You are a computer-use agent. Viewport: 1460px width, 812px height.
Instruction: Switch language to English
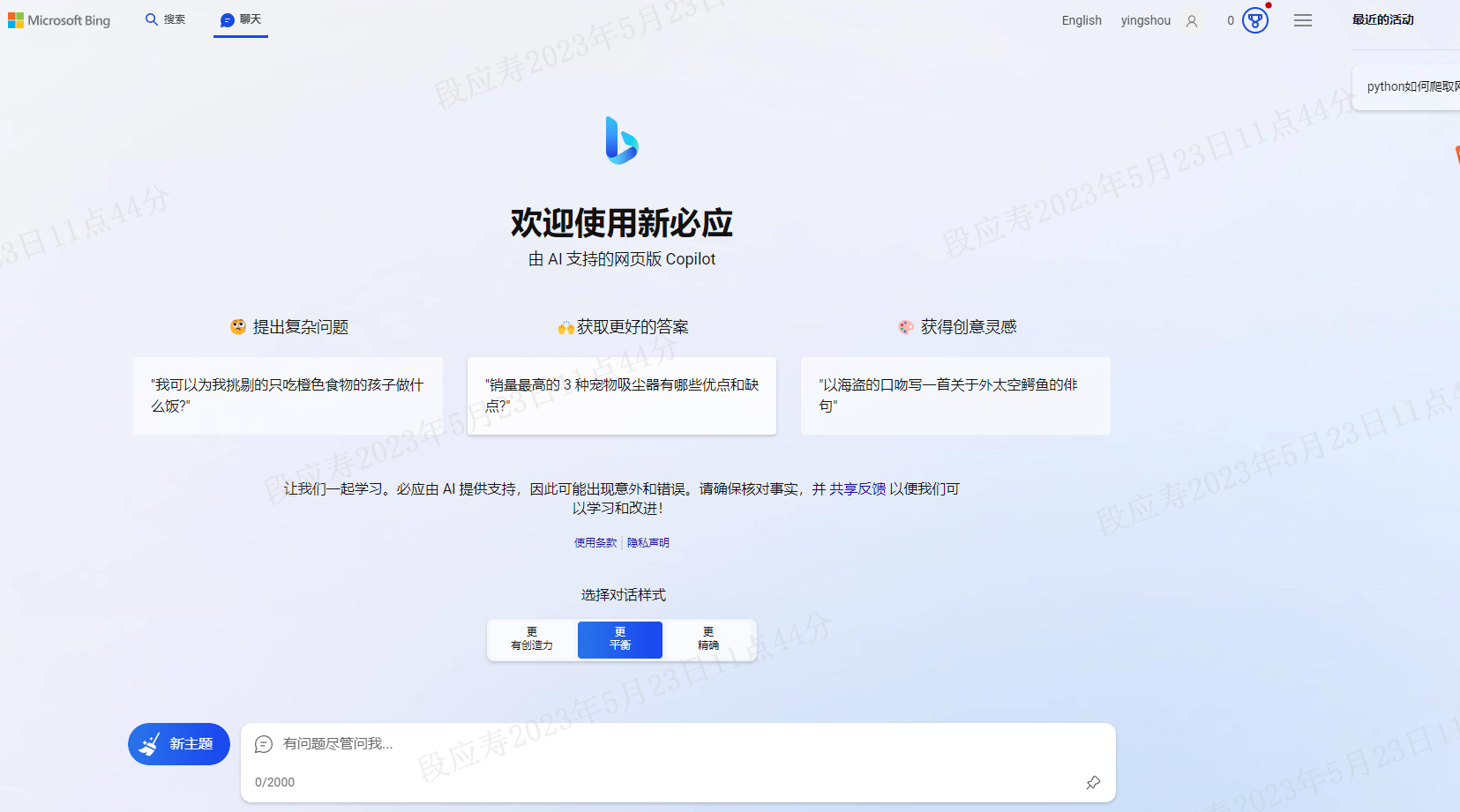click(x=1082, y=20)
